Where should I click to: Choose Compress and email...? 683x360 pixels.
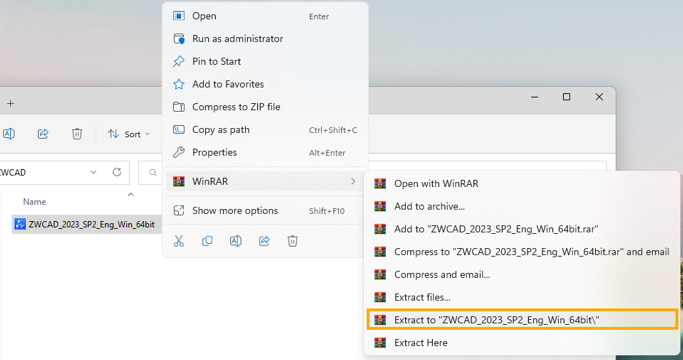522,274
